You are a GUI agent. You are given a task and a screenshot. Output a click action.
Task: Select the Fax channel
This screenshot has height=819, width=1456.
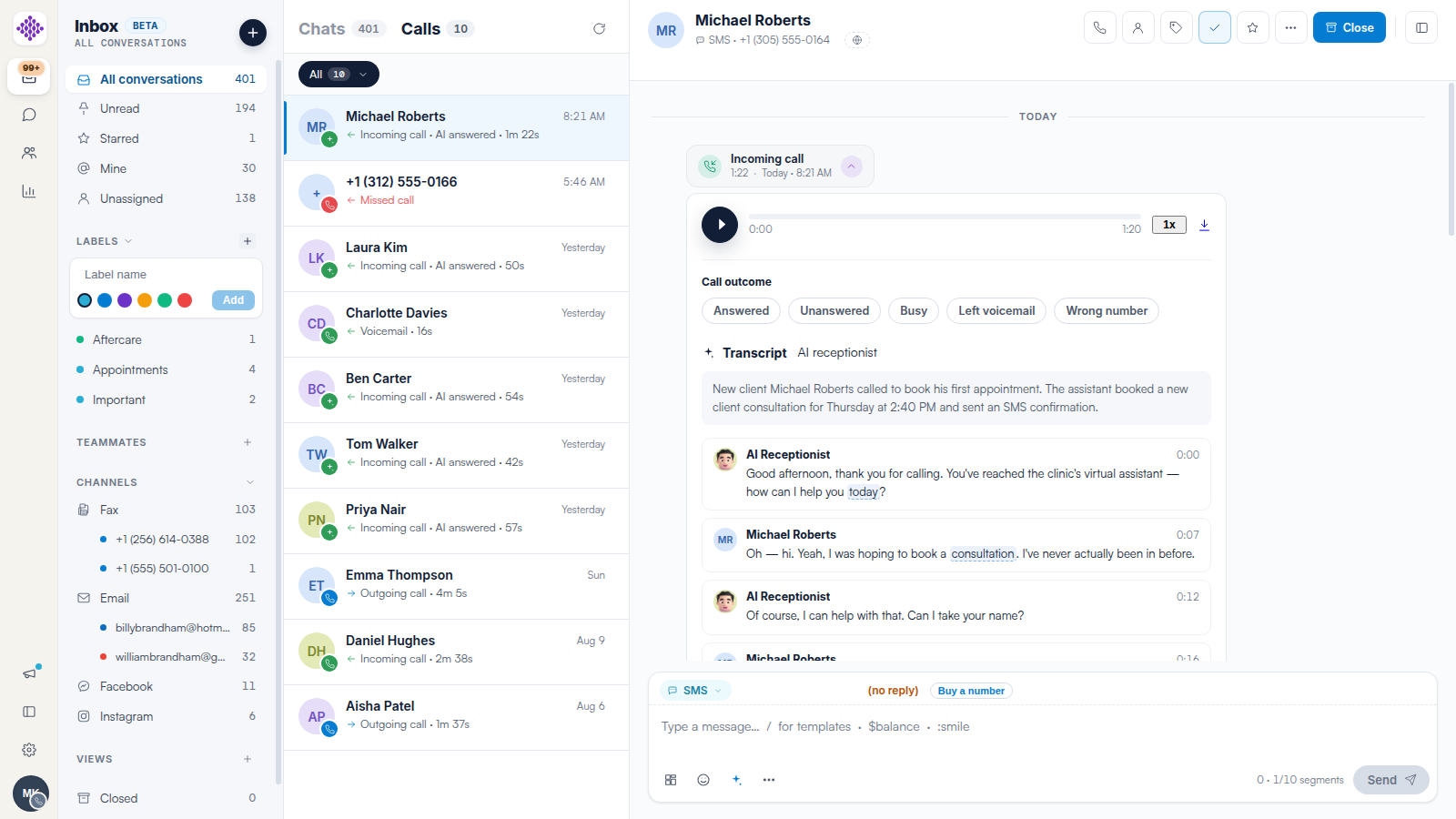[x=166, y=510]
